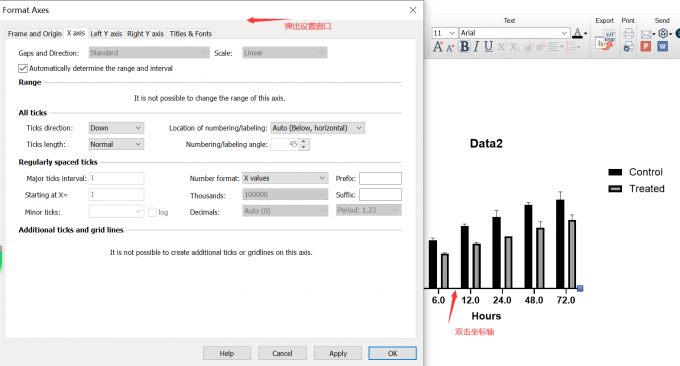Click the 72.0 x-axis label

pos(566,300)
